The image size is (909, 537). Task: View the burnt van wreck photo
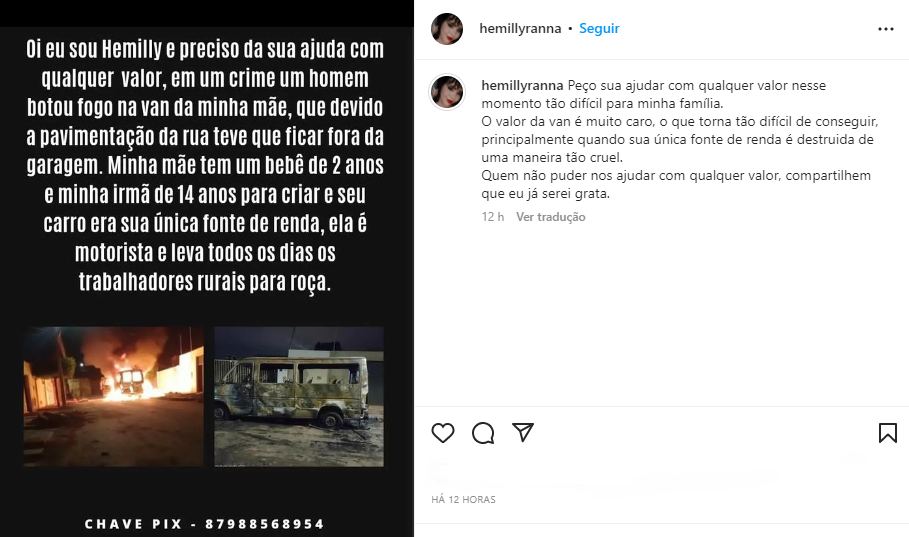tap(299, 397)
